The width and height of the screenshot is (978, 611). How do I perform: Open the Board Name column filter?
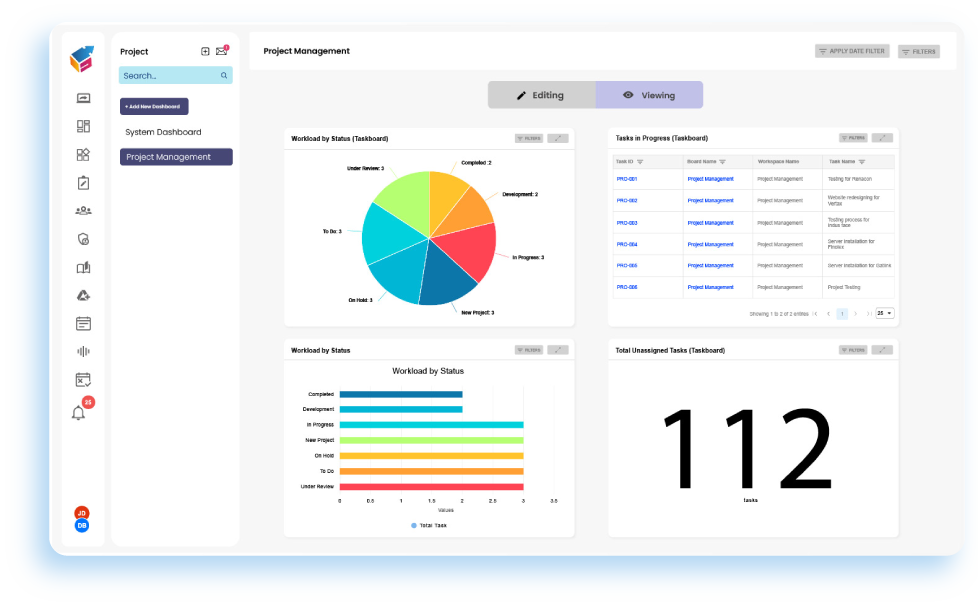click(x=723, y=162)
